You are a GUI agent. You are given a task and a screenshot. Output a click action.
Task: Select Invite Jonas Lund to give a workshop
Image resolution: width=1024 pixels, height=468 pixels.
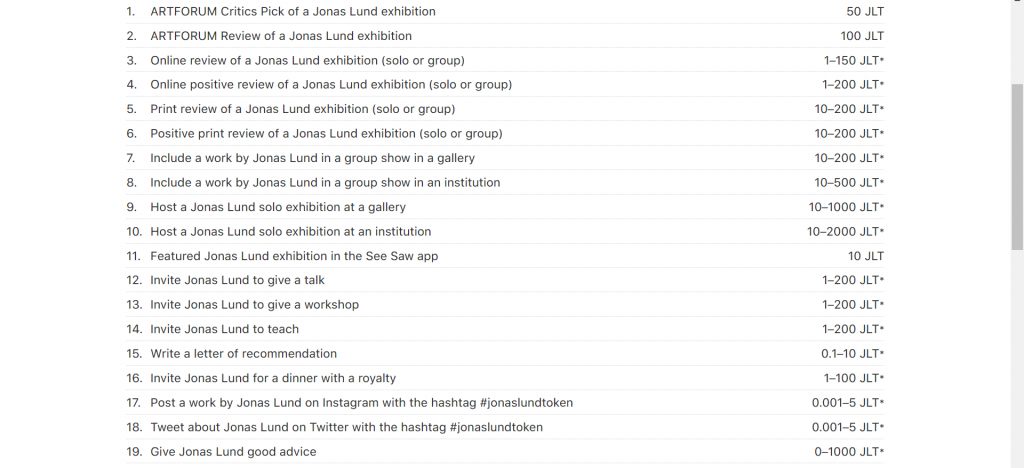(x=505, y=305)
